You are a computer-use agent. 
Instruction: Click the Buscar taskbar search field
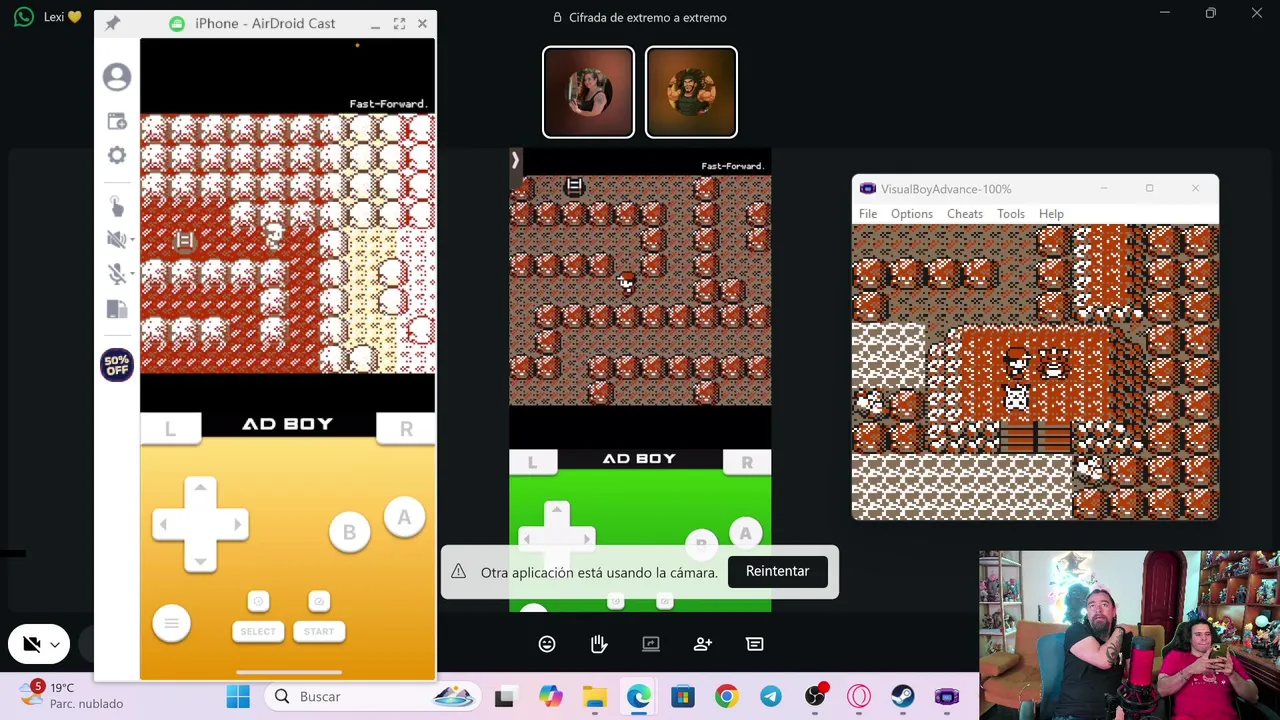coord(372,696)
